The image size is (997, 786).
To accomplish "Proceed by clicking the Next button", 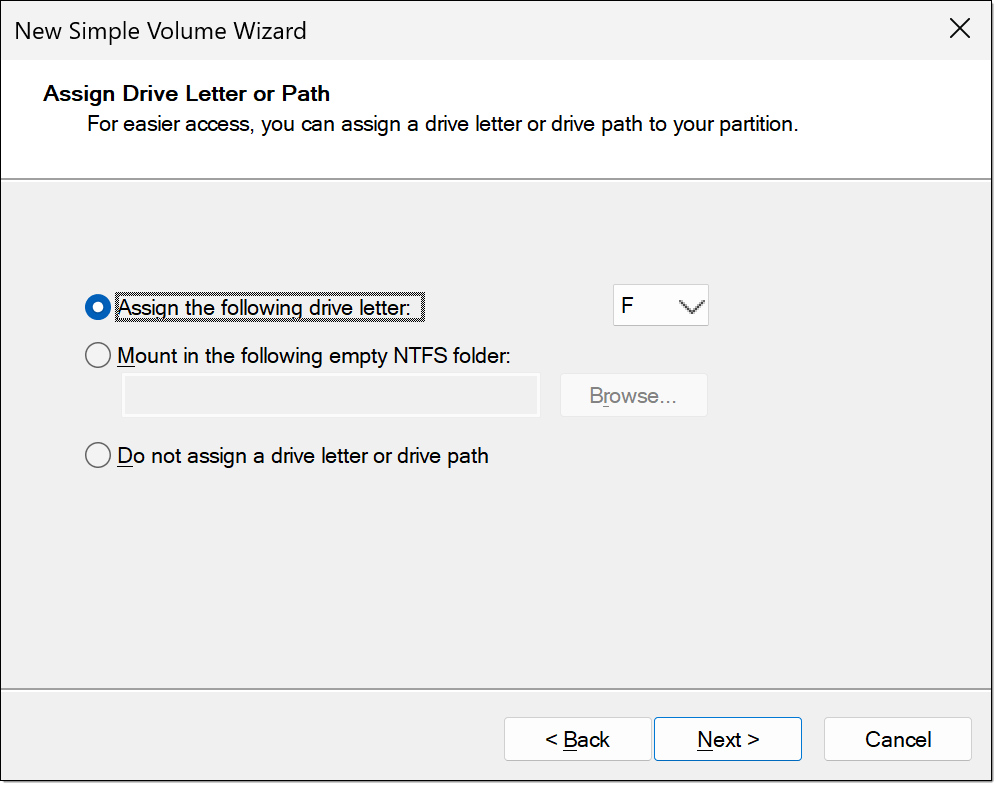I will pyautogui.click(x=728, y=739).
